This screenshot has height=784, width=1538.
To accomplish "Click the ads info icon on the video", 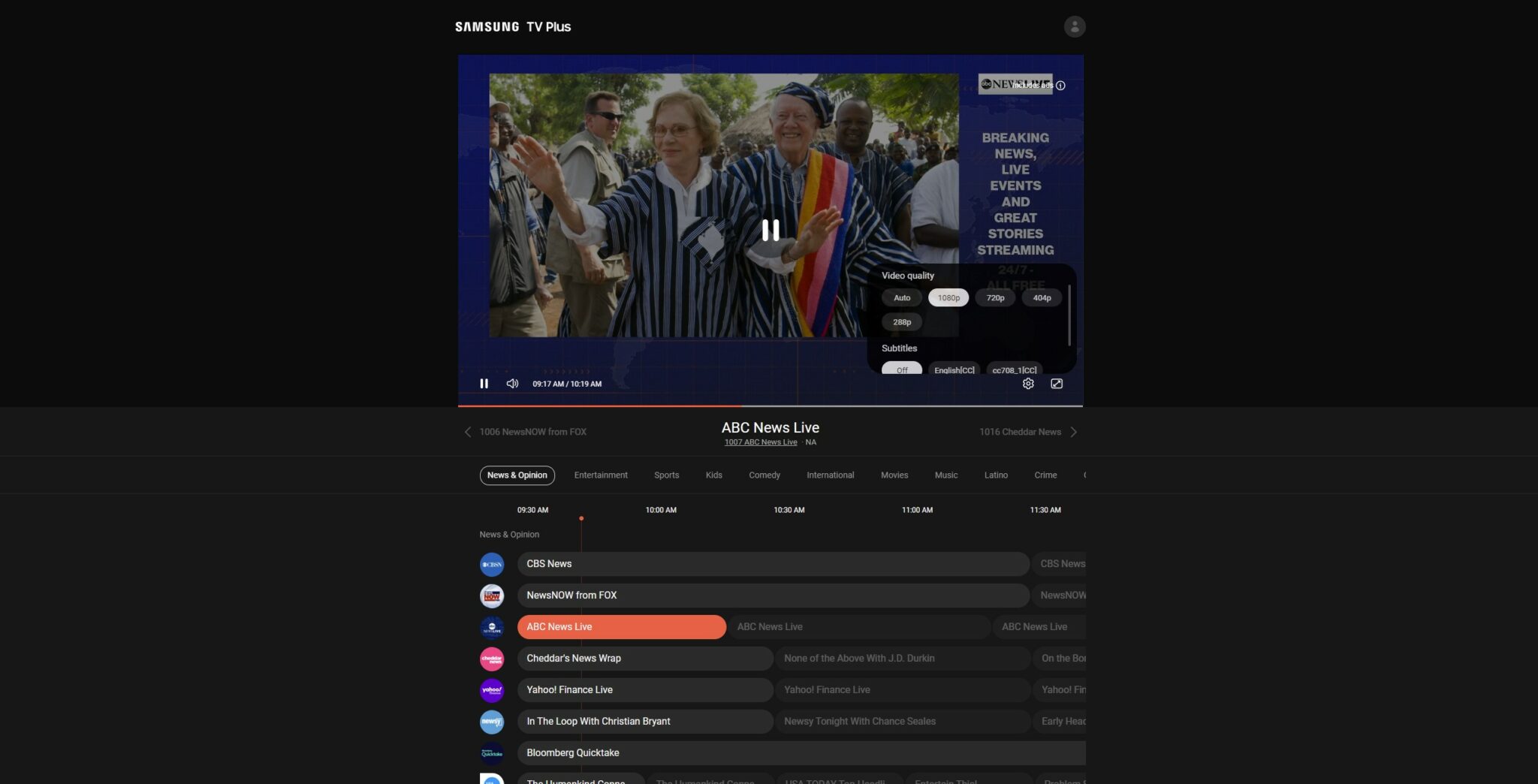I will tap(1060, 86).
